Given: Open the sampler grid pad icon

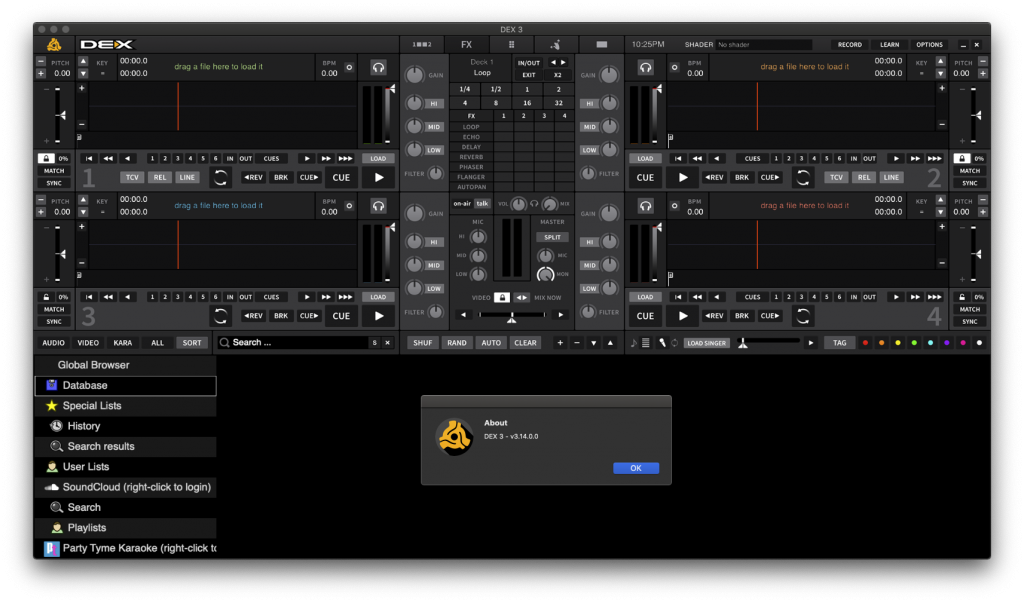Looking at the screenshot, I should coord(511,44).
